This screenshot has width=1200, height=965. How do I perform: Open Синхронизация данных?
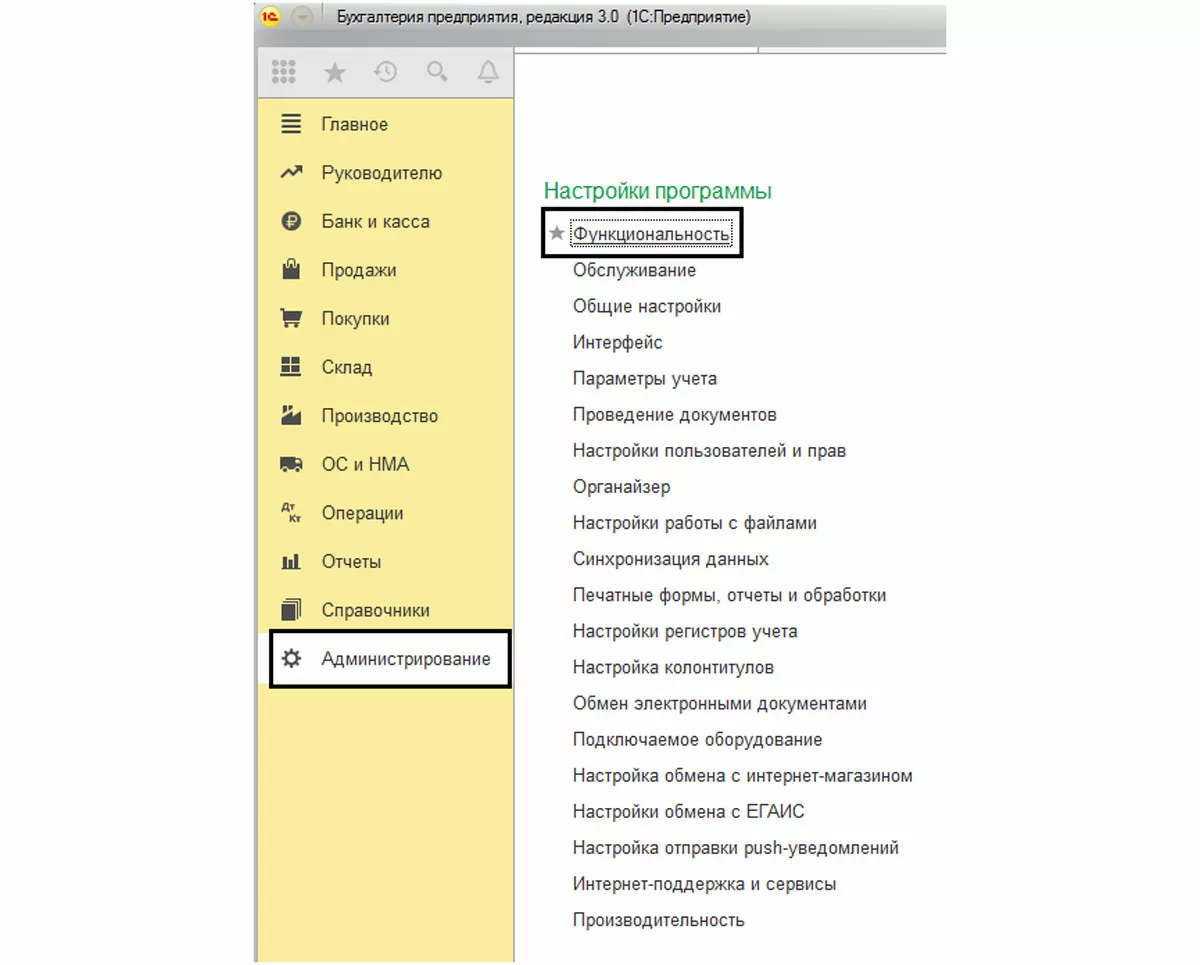point(670,559)
